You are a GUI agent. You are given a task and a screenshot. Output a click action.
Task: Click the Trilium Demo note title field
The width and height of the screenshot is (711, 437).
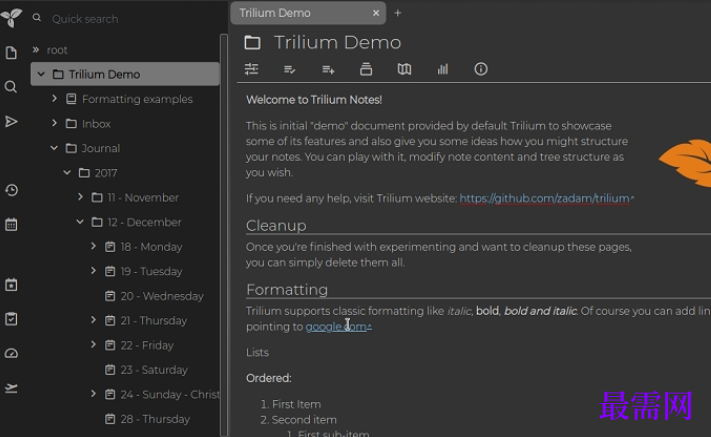337,43
